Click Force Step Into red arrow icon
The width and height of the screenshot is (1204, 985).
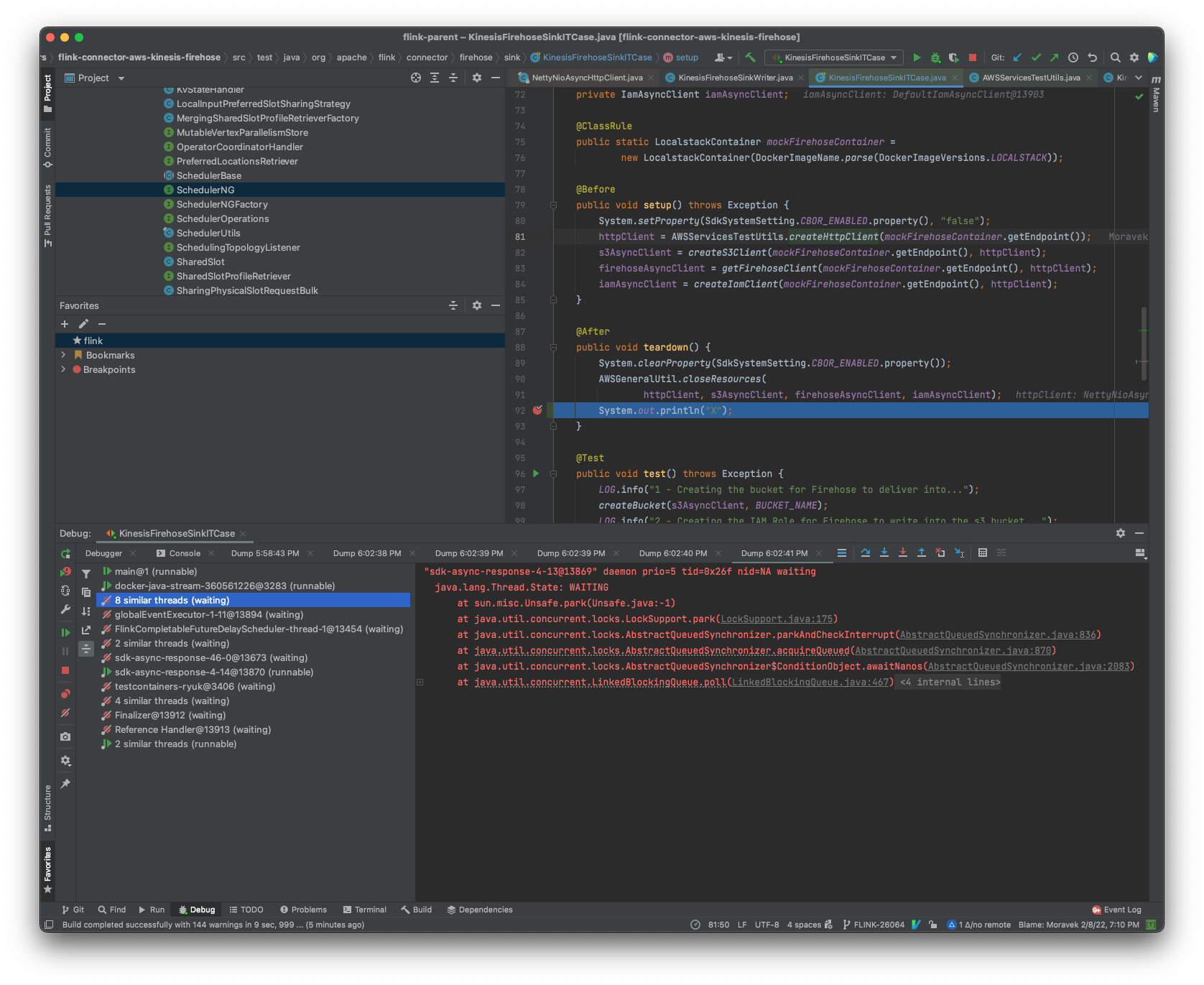tap(902, 552)
